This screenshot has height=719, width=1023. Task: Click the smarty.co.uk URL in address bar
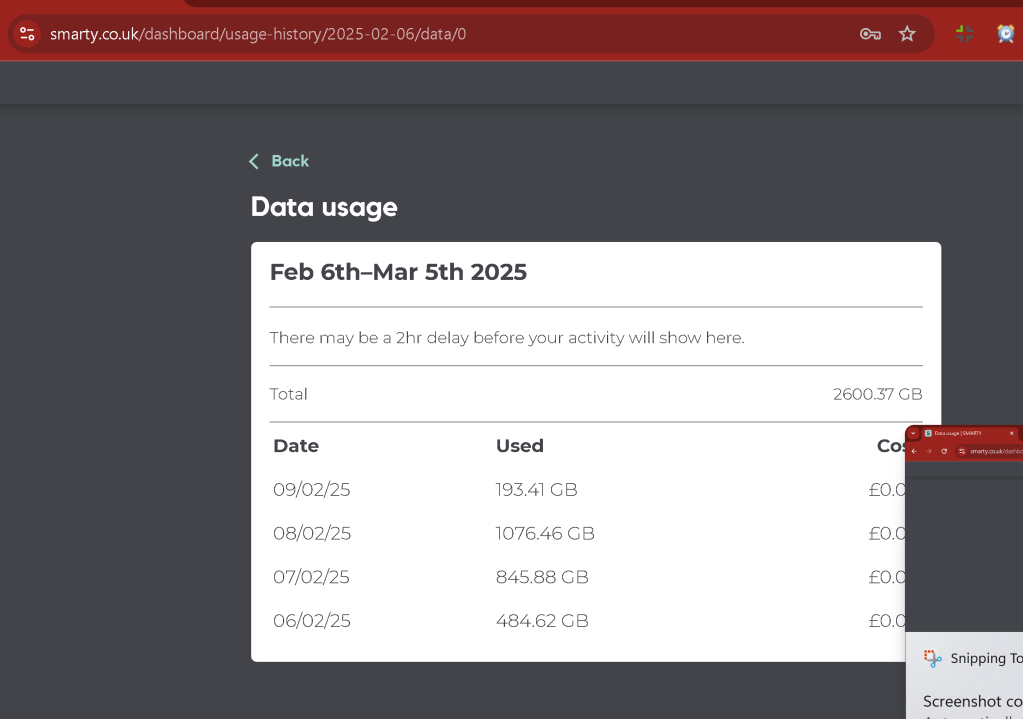pos(258,34)
